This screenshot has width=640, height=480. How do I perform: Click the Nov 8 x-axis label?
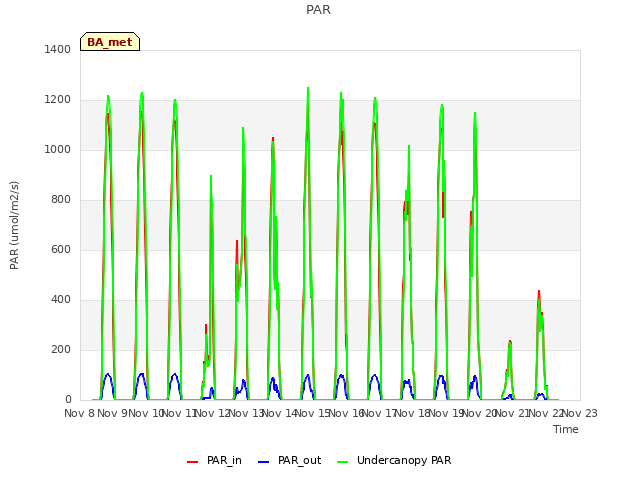(x=79, y=413)
